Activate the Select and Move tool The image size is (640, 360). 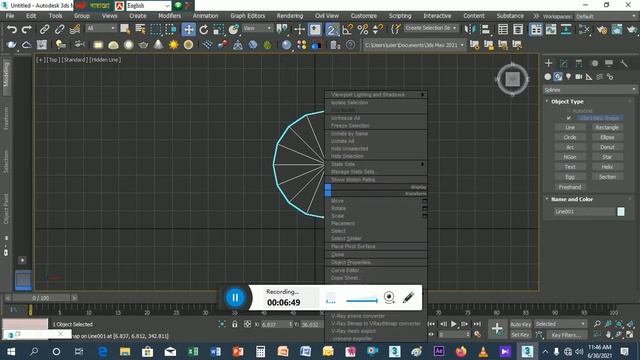point(188,29)
